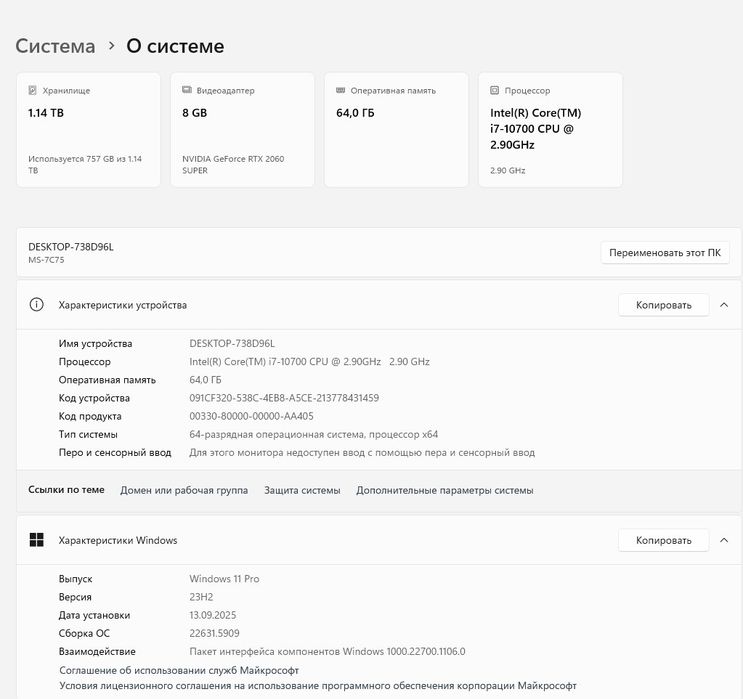This screenshot has height=699, width=743.
Task: Click the pen and touch input value text
Action: coord(362,453)
